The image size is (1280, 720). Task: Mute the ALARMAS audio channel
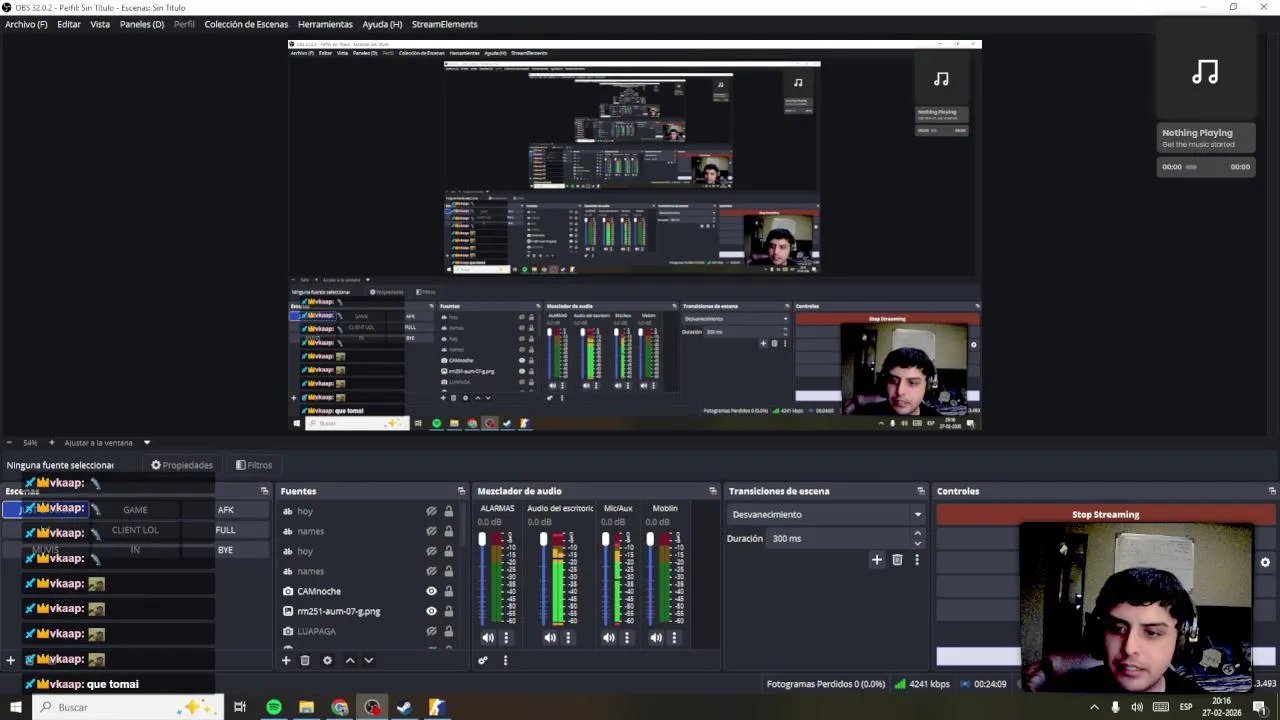click(488, 637)
